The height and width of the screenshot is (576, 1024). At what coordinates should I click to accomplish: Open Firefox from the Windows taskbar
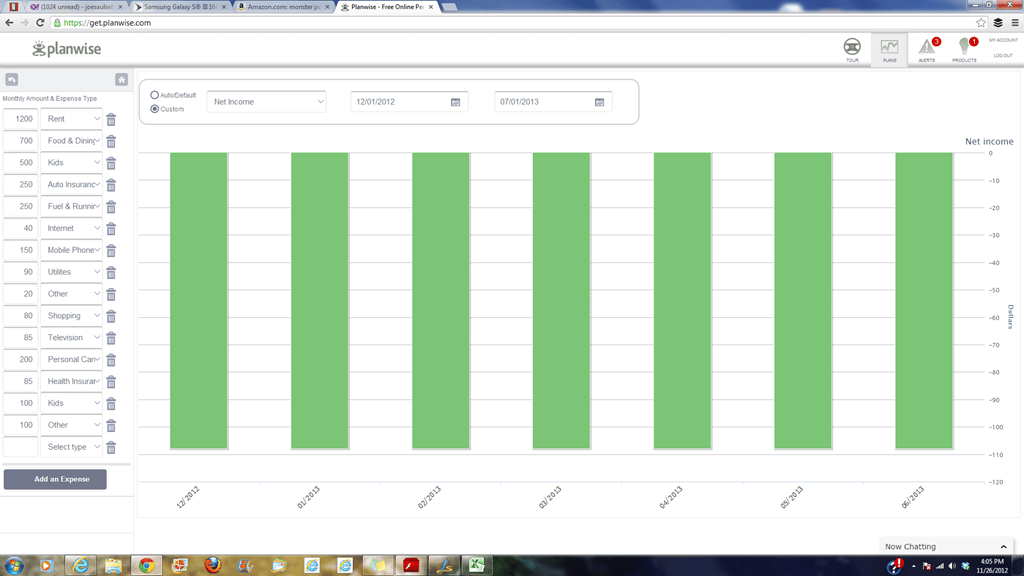pos(212,566)
